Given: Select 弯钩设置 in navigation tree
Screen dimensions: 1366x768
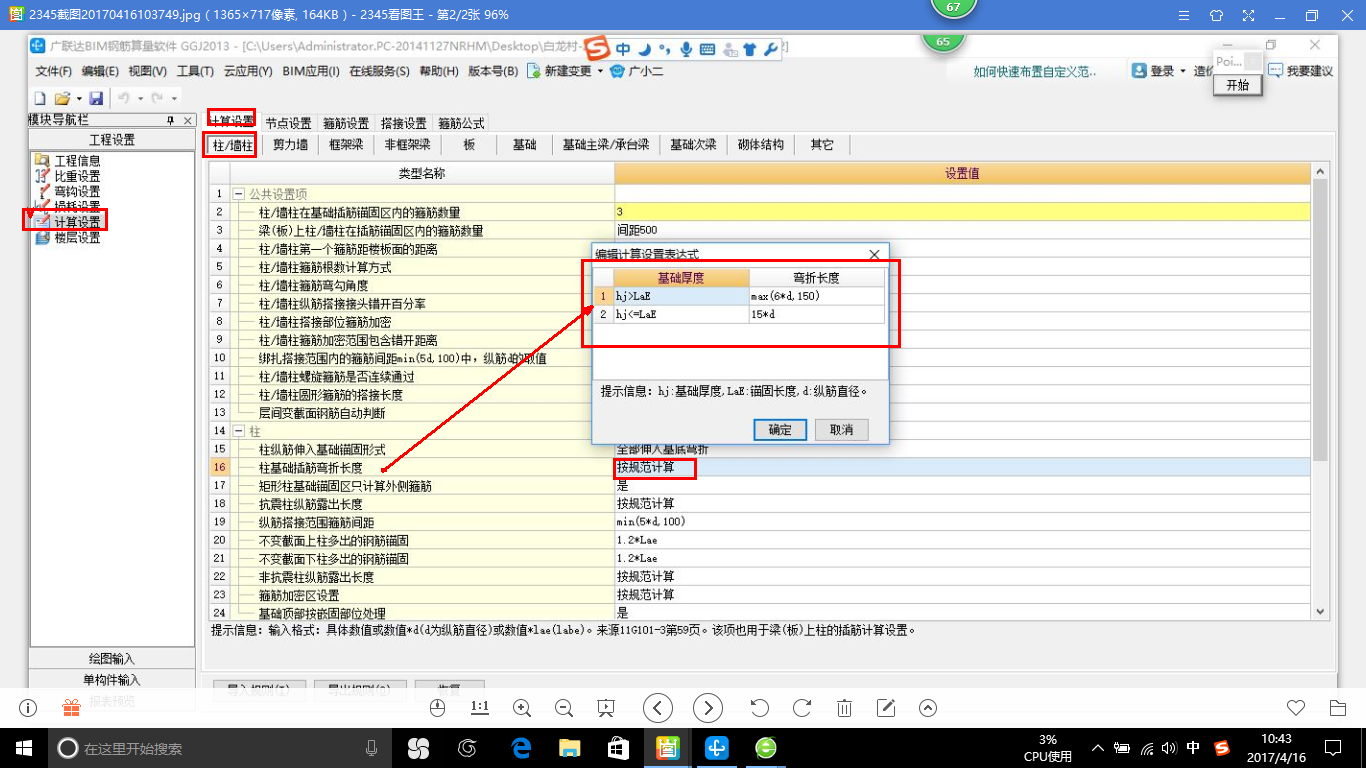Looking at the screenshot, I should click(77, 191).
